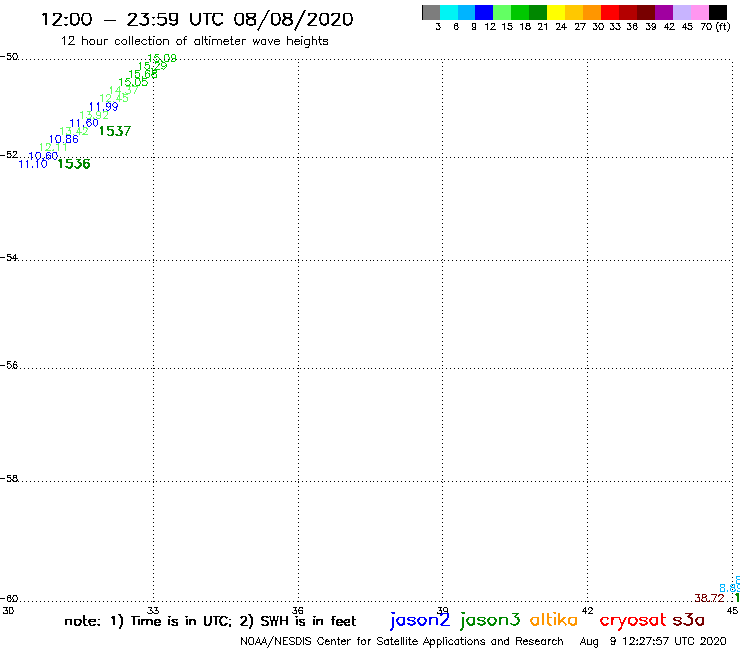Click the timestamp 'Aug 9 12:27:57 UTC 2020'
The height and width of the screenshot is (650, 740).
653,641
